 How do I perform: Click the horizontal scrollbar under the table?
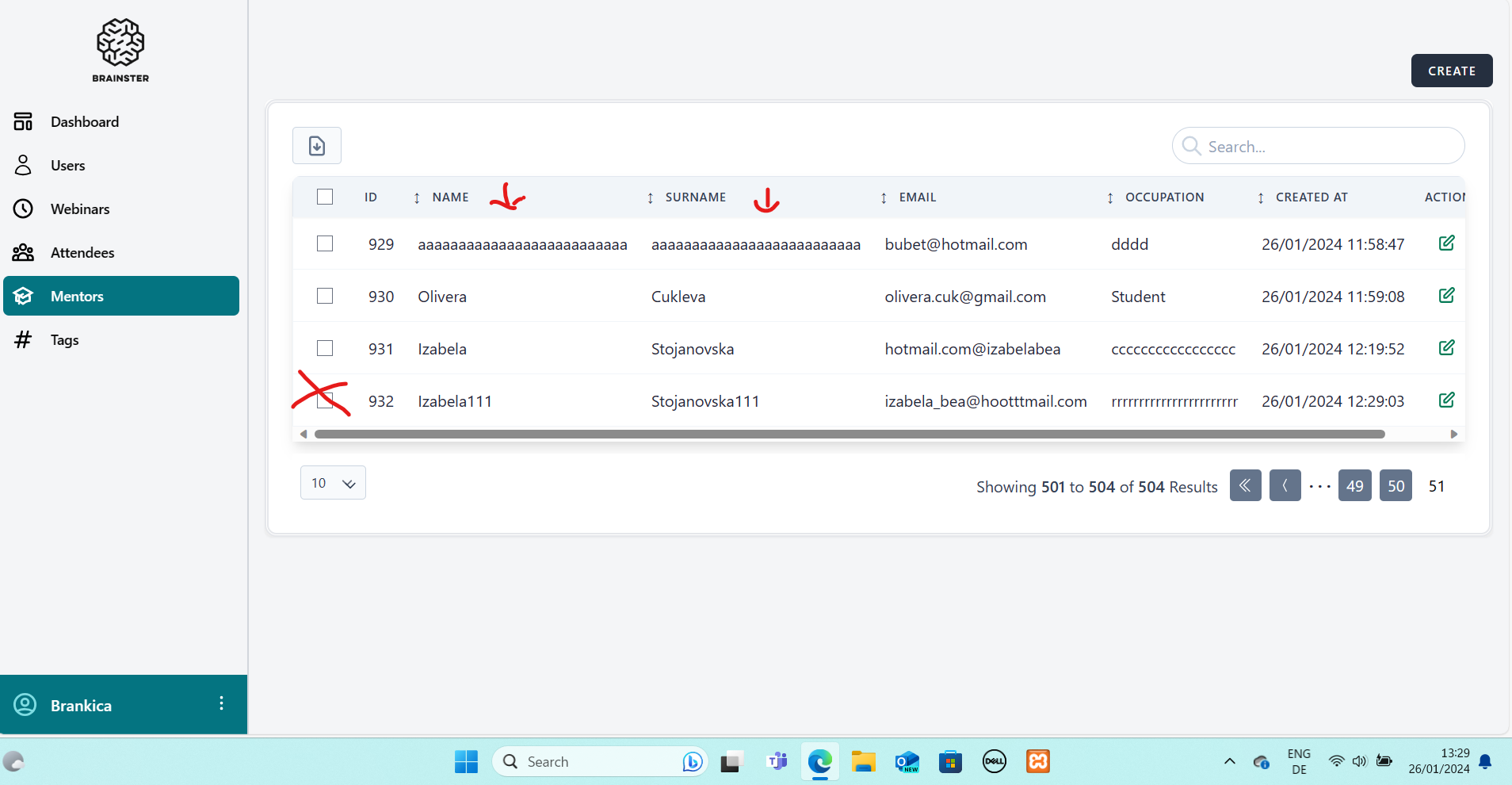849,435
